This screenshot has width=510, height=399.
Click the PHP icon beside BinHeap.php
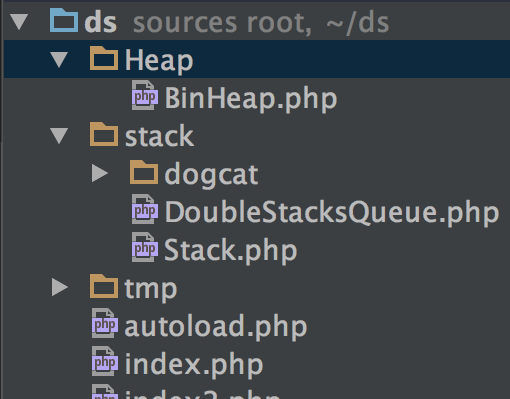point(145,95)
